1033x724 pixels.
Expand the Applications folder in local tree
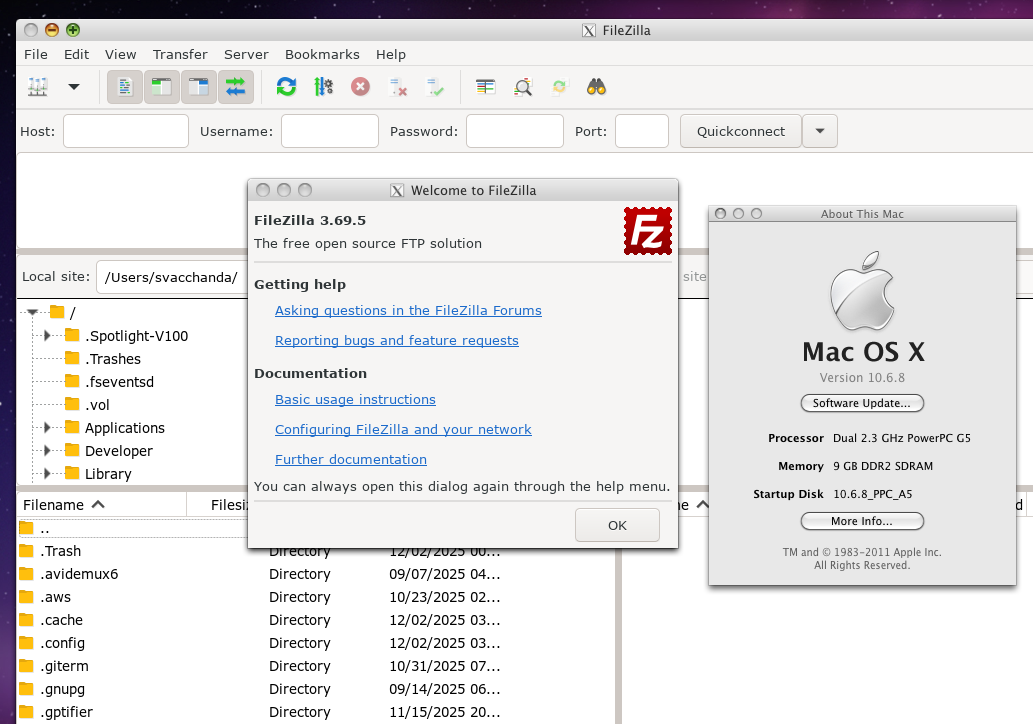47,428
